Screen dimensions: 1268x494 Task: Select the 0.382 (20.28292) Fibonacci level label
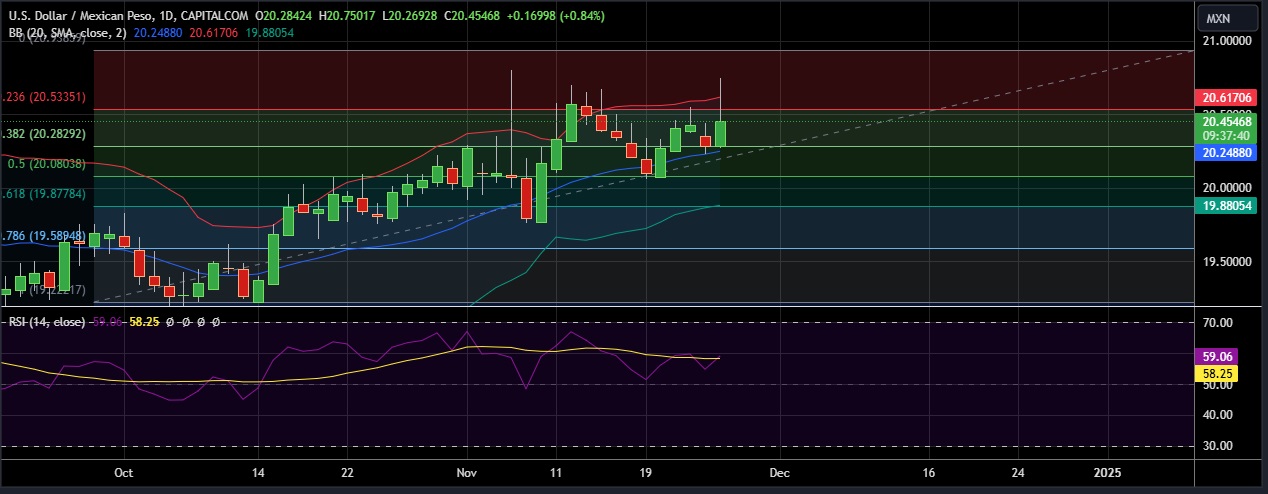[43, 133]
